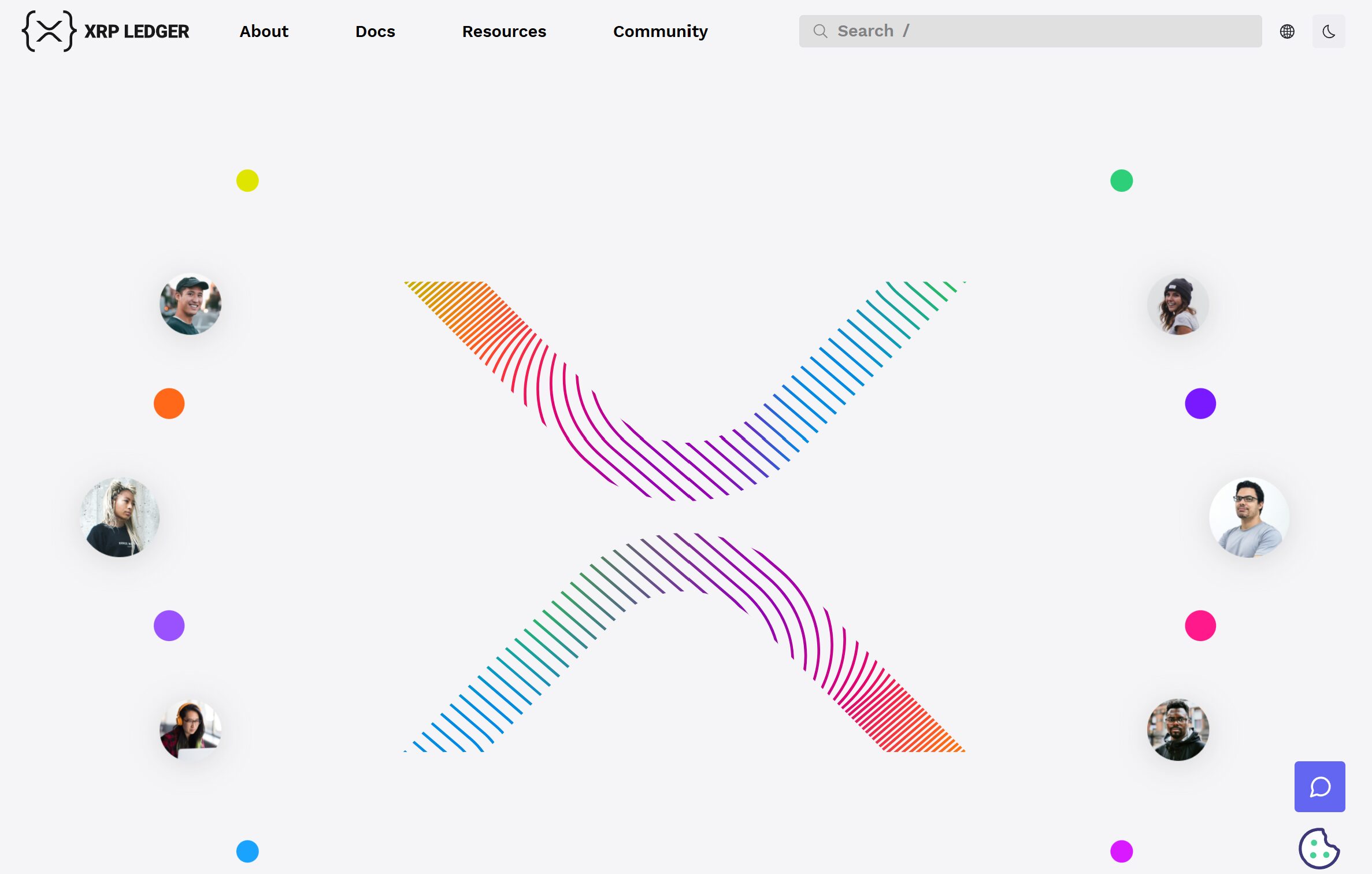Click the search magnifier icon
1372x874 pixels.
[820, 31]
